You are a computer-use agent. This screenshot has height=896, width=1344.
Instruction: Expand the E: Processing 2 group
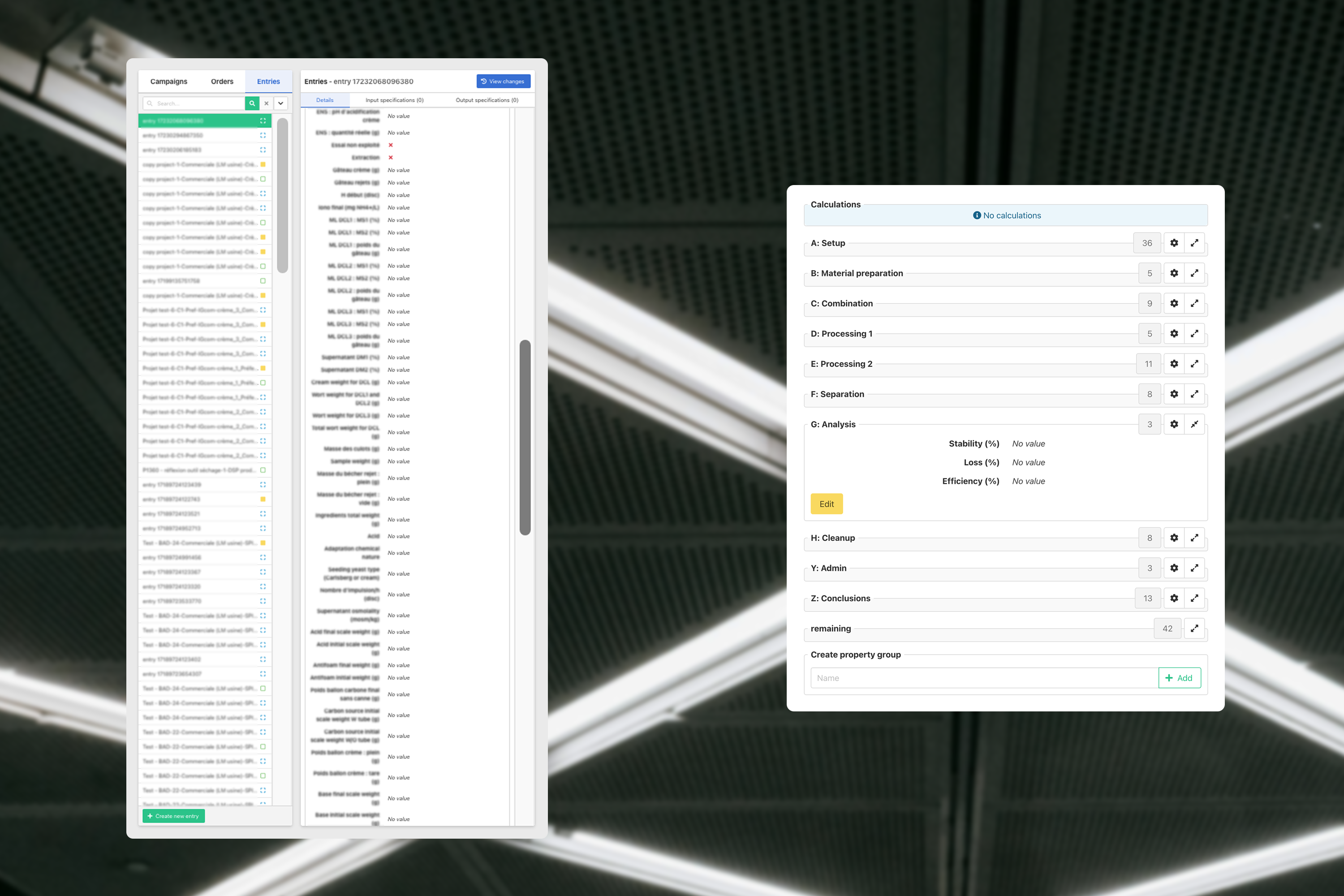[x=1194, y=364]
